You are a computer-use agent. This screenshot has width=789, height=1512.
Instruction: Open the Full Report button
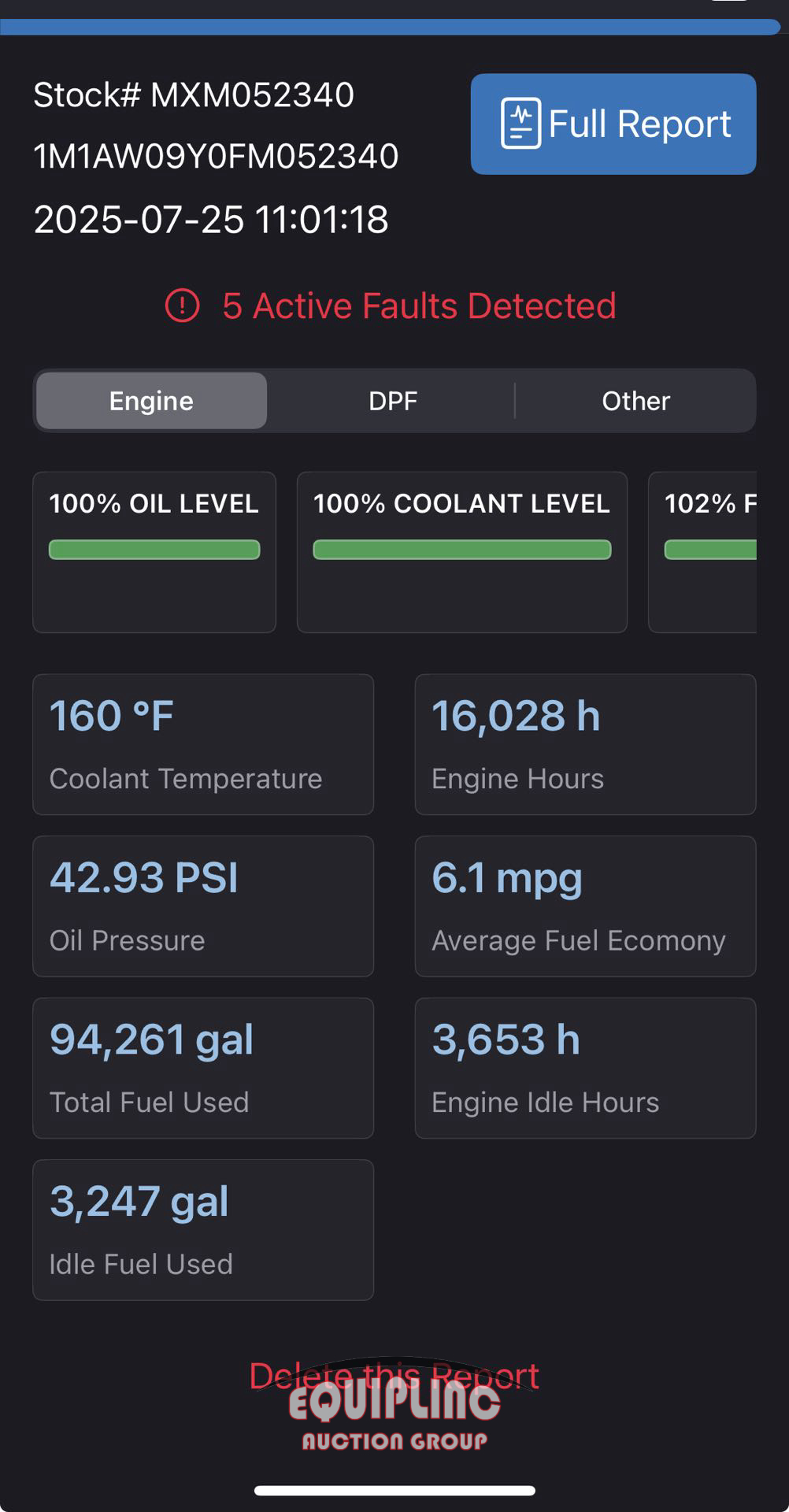[613, 124]
